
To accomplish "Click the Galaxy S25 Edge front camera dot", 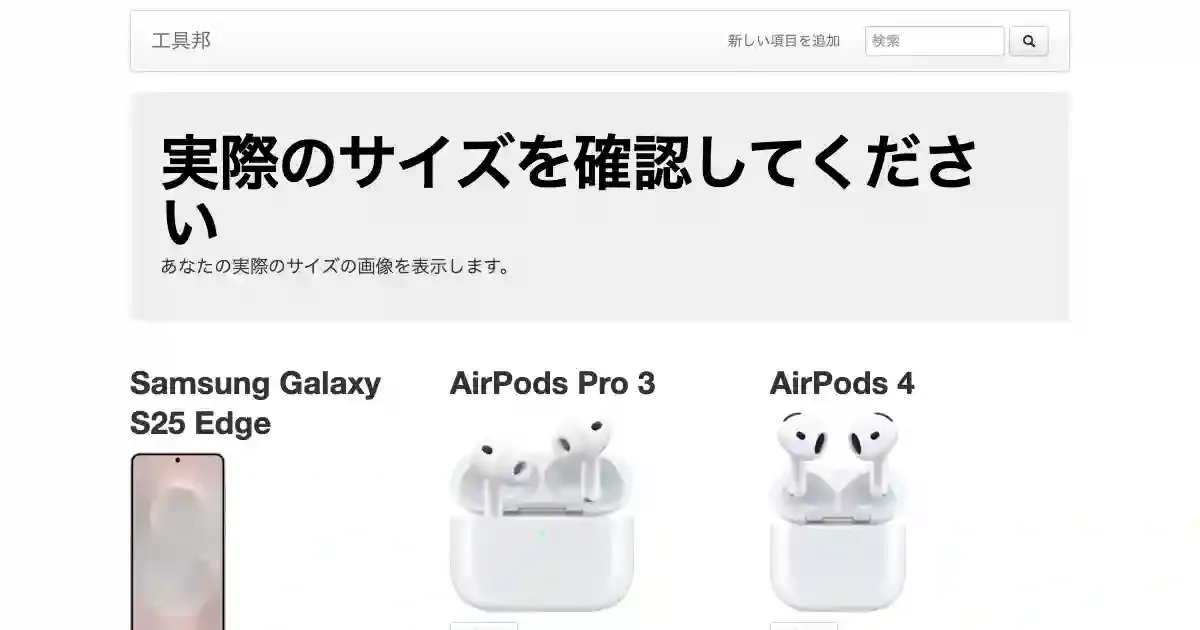I will pyautogui.click(x=178, y=462).
